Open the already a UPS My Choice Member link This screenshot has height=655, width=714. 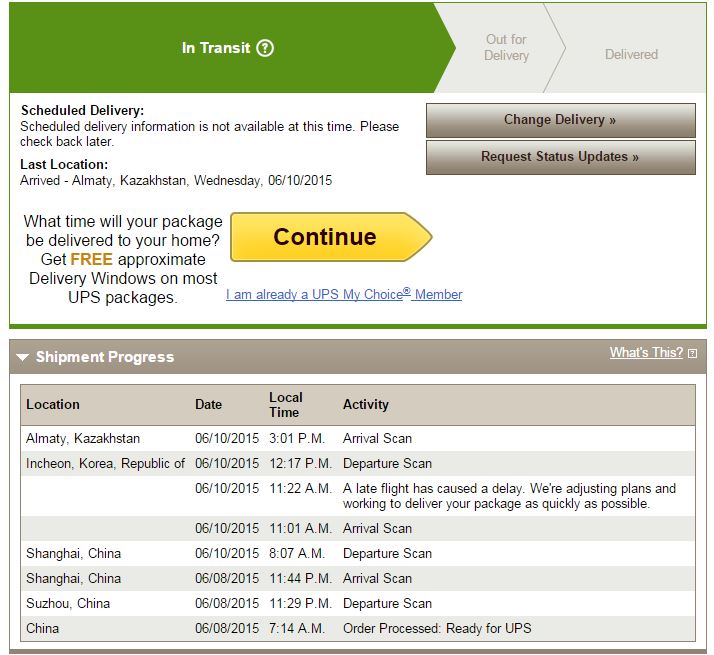pyautogui.click(x=344, y=295)
